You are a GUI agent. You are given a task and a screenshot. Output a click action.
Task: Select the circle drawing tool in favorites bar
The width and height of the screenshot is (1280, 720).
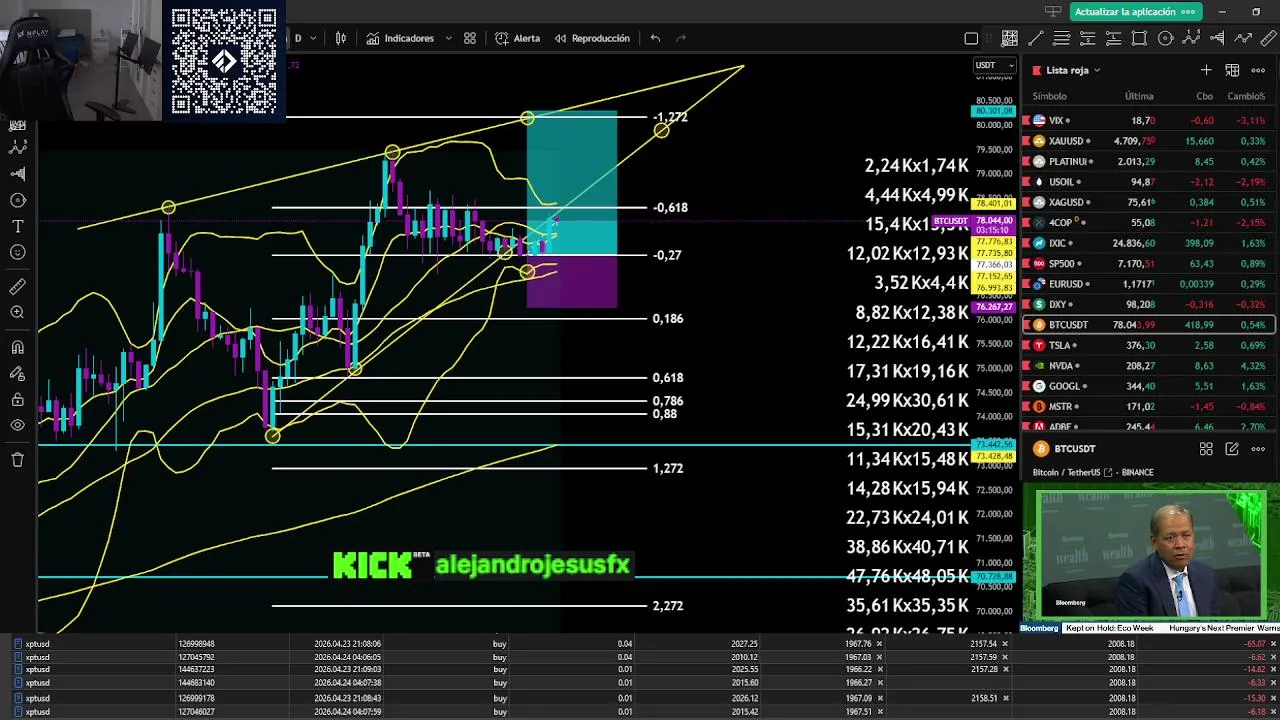tap(1165, 38)
